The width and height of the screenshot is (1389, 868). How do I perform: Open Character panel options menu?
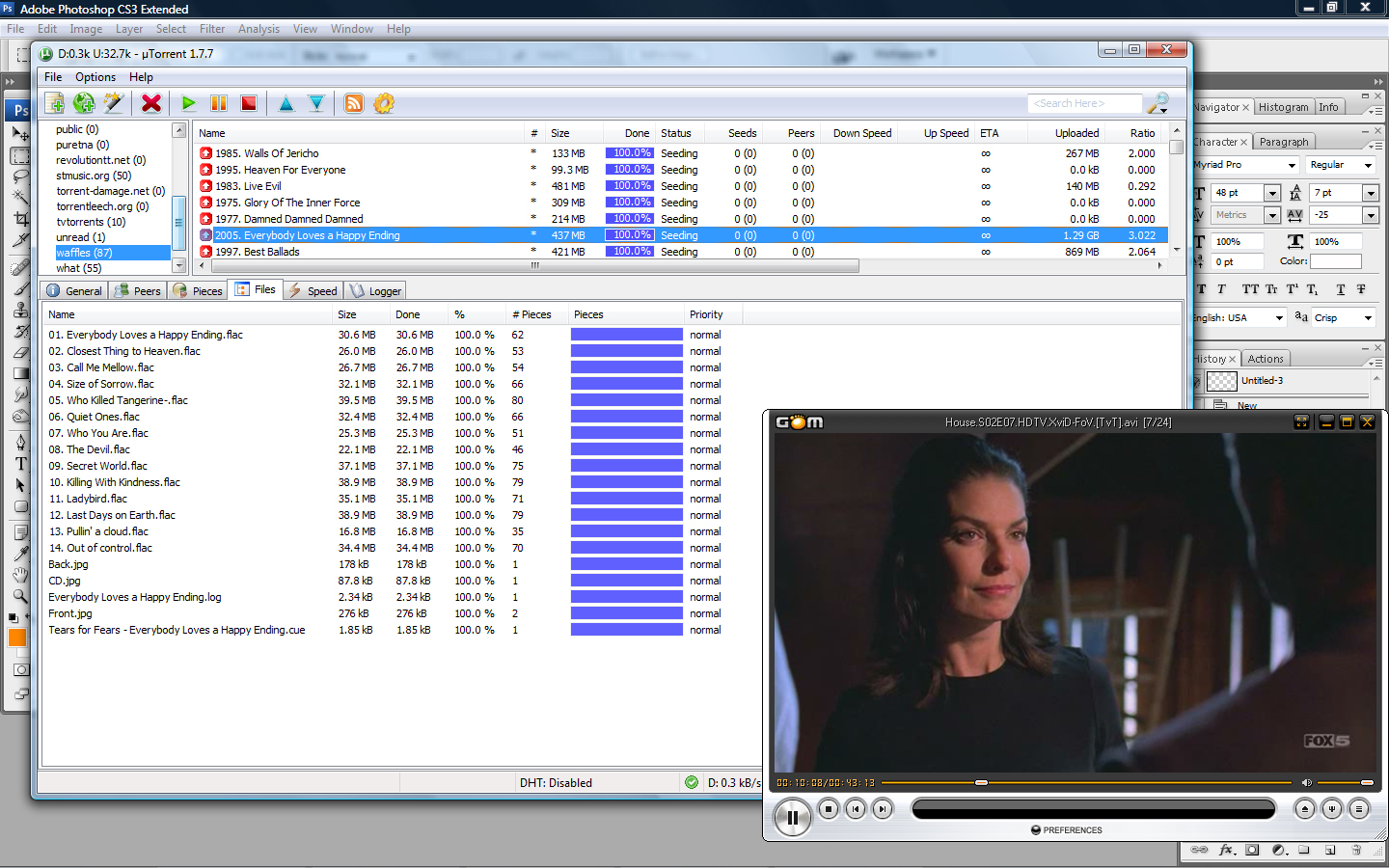click(x=1375, y=146)
